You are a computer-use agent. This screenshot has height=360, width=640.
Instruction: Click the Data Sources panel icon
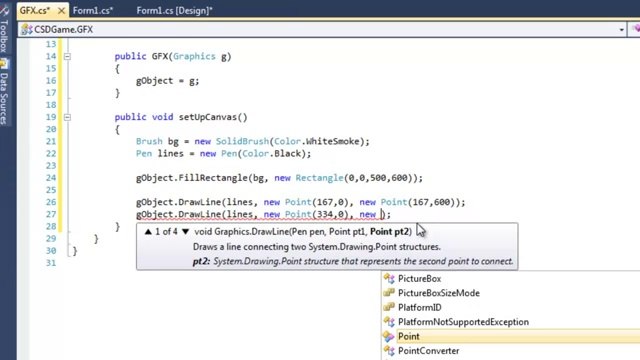pyautogui.click(x=4, y=64)
